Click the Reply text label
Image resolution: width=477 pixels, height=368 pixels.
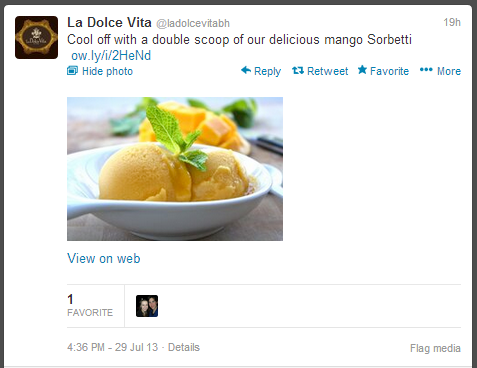(267, 71)
